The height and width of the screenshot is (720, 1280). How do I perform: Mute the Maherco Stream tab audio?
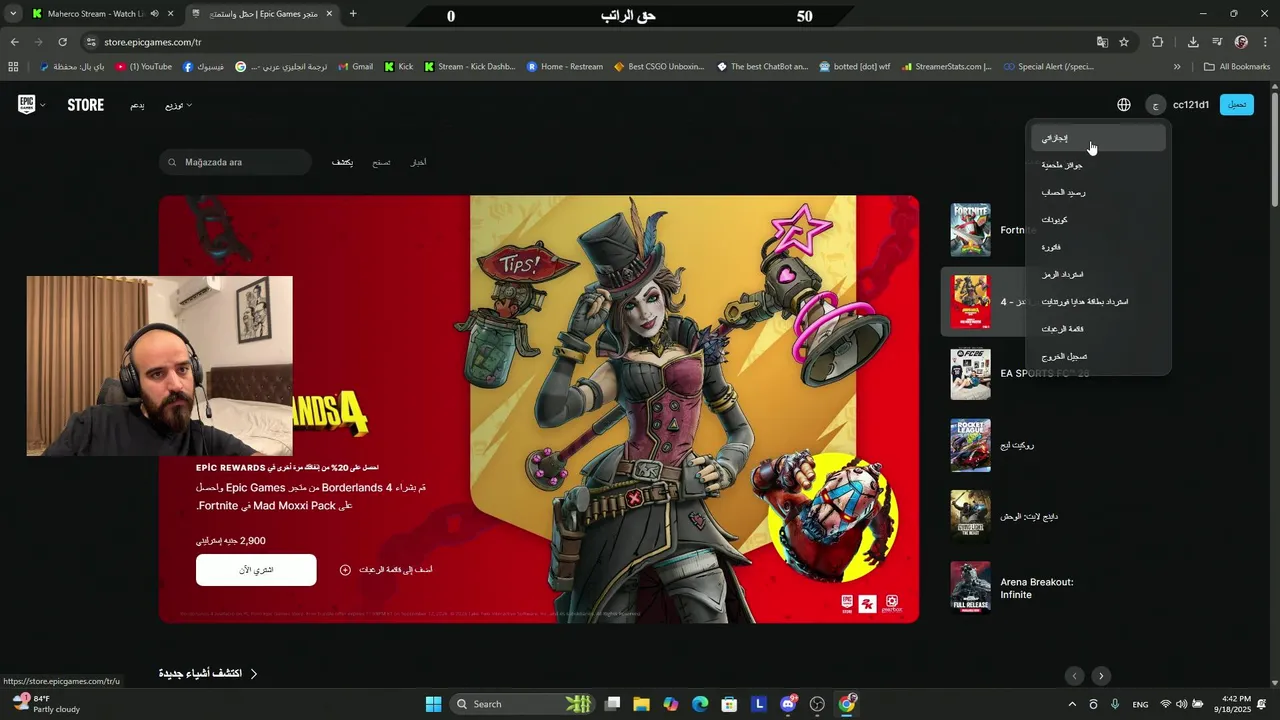pos(154,14)
